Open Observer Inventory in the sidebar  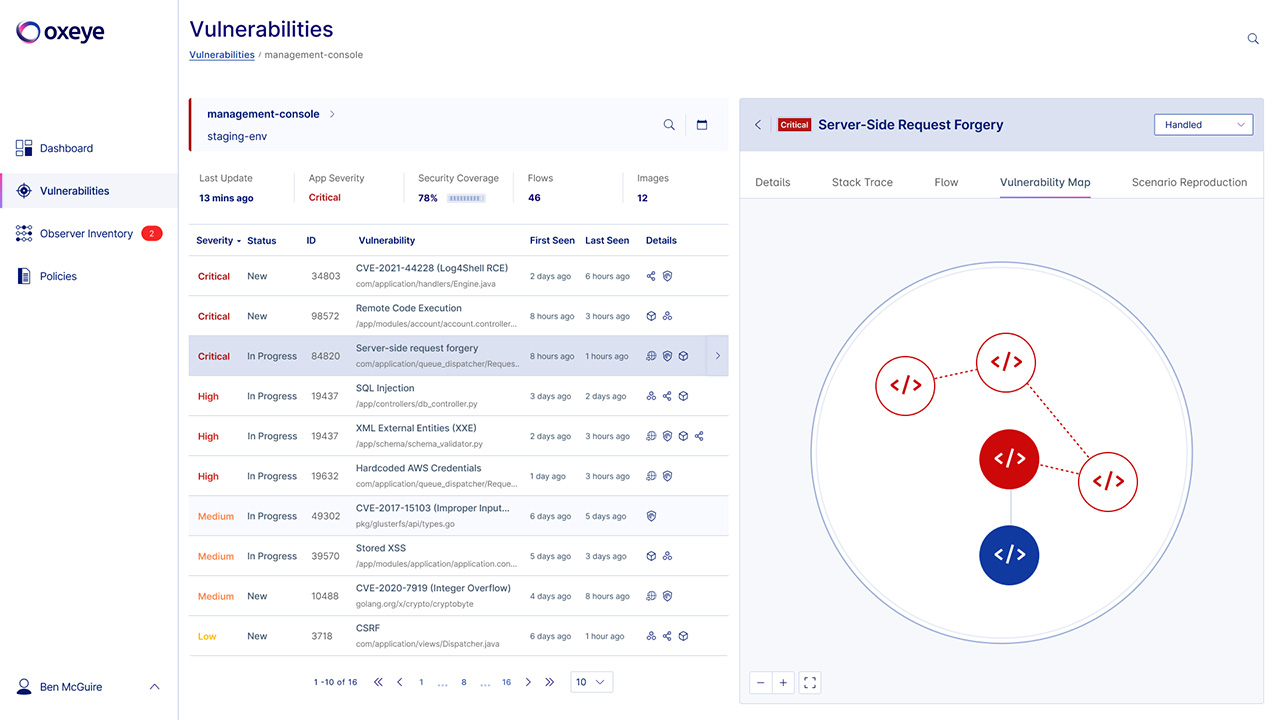pos(86,234)
